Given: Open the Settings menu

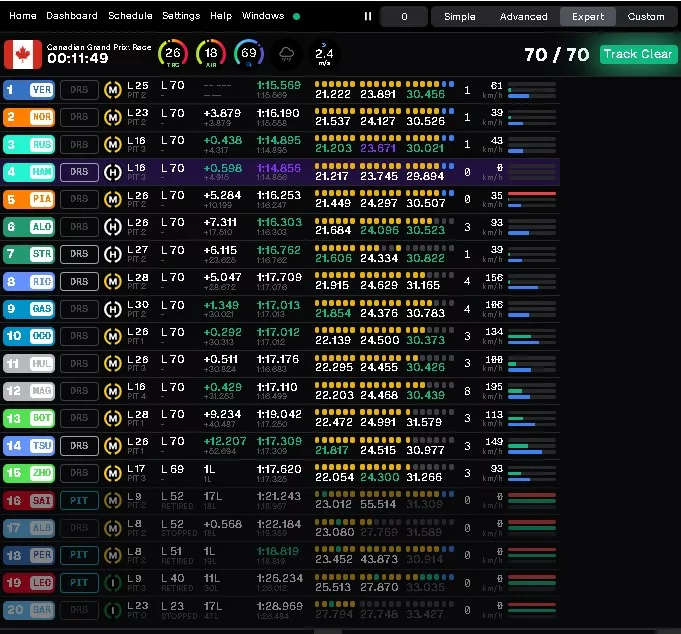Looking at the screenshot, I should click(x=181, y=16).
